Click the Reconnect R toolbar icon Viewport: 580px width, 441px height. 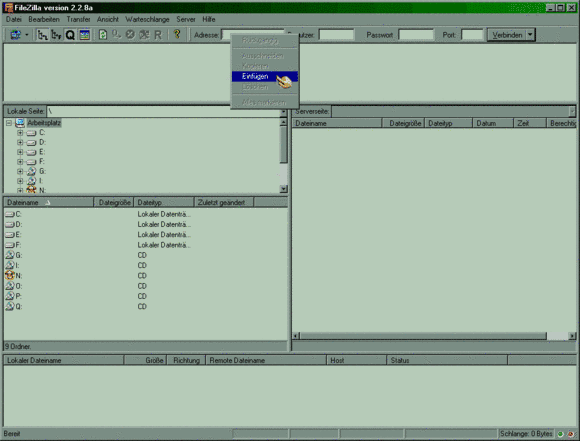pyautogui.click(x=158, y=35)
